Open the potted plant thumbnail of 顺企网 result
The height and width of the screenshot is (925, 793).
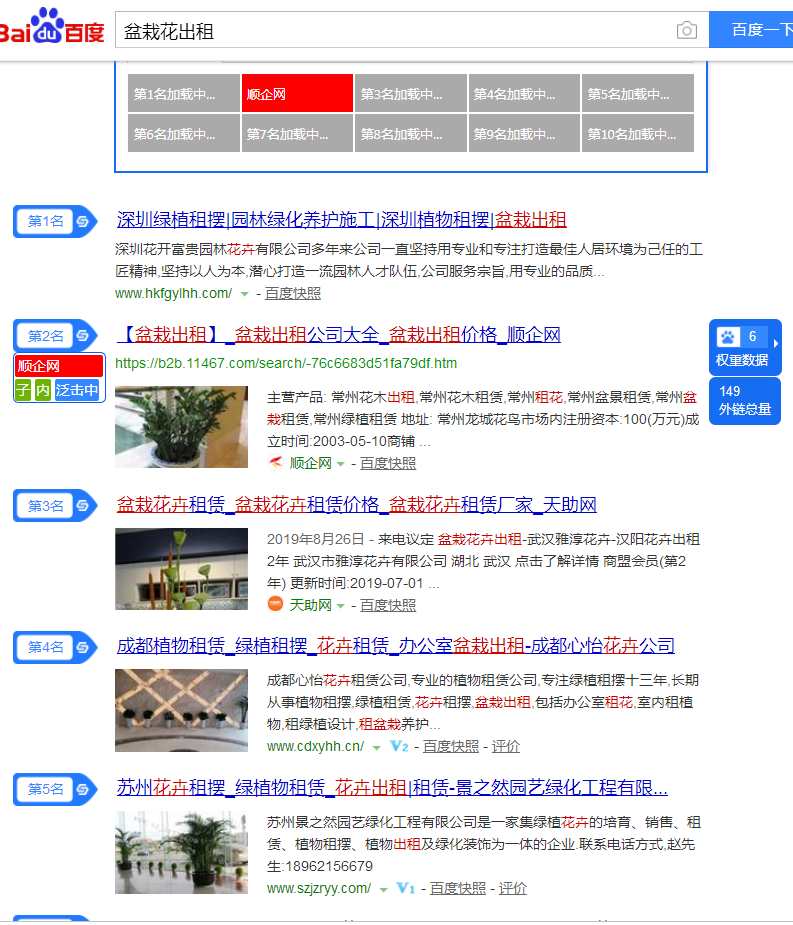pos(182,427)
